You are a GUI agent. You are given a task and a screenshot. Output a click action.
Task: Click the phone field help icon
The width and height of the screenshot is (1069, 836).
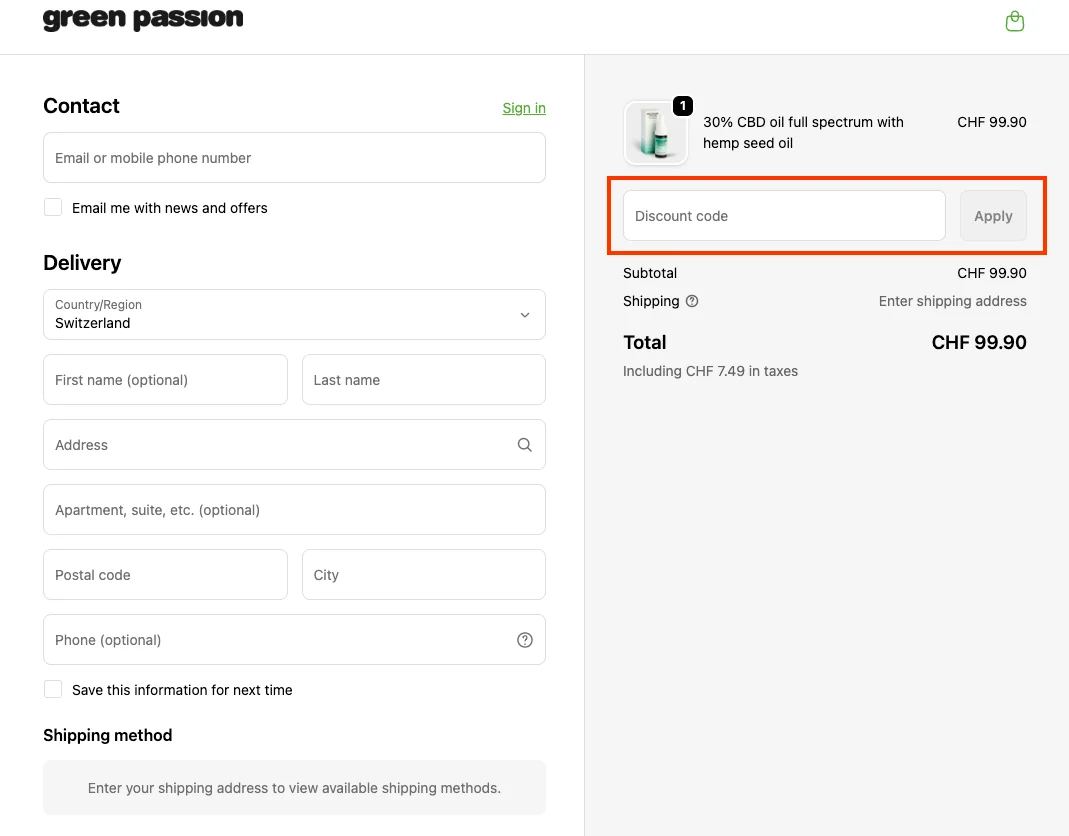tap(524, 639)
